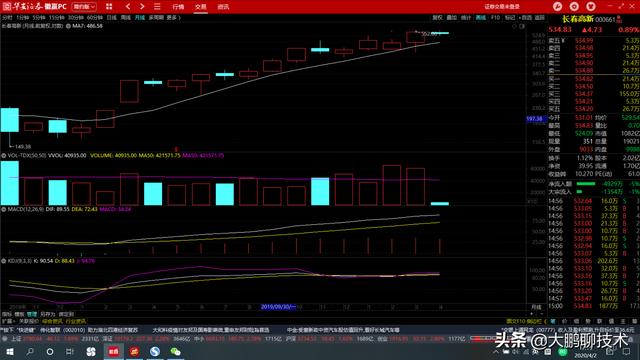Toggle the gear icon beside MACD(12,26,9) label
640x360 pixels.
[x=4, y=209]
